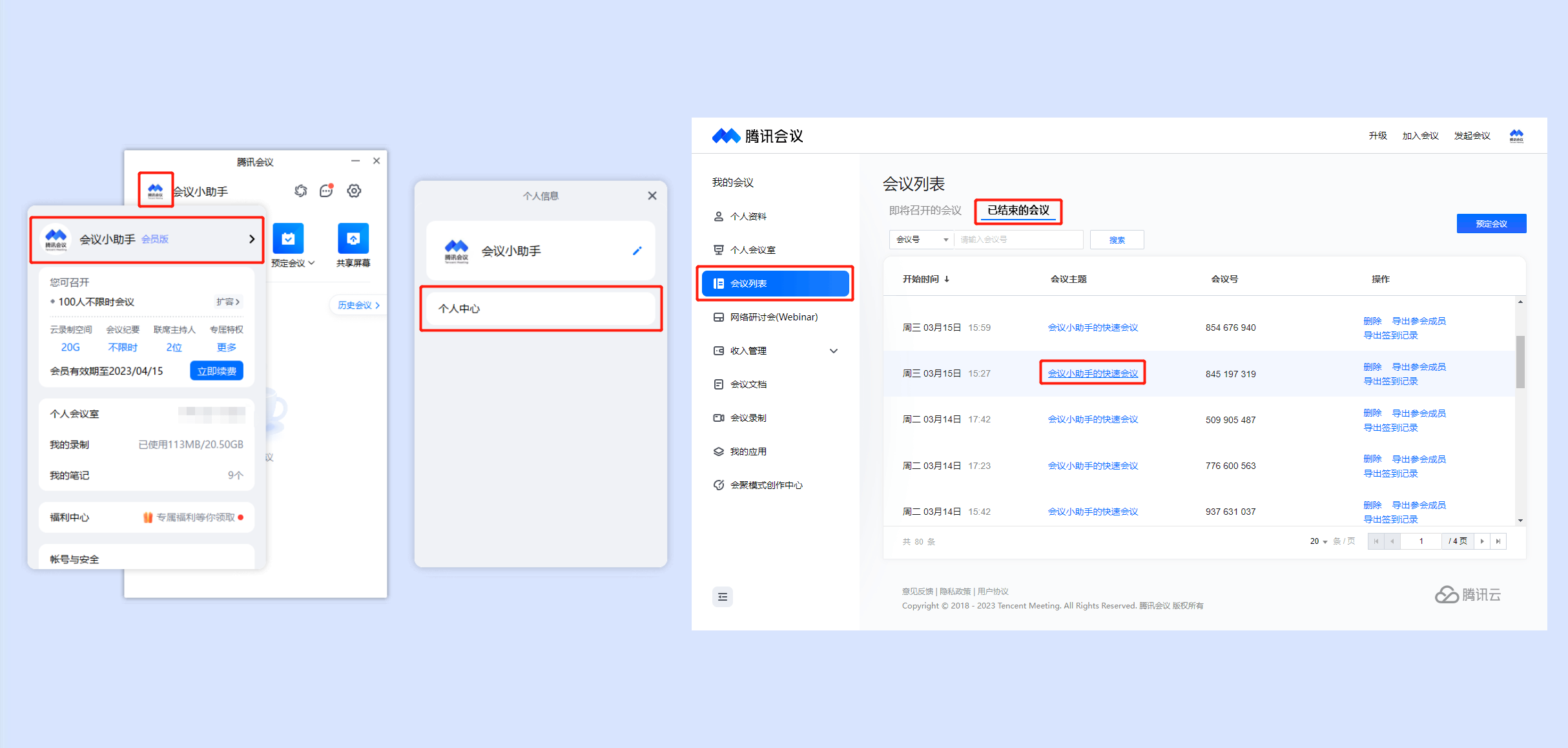Screen dimensions: 1568x748
Task: Click the refresh sync icon beside 会议小助手
Action: 300,191
